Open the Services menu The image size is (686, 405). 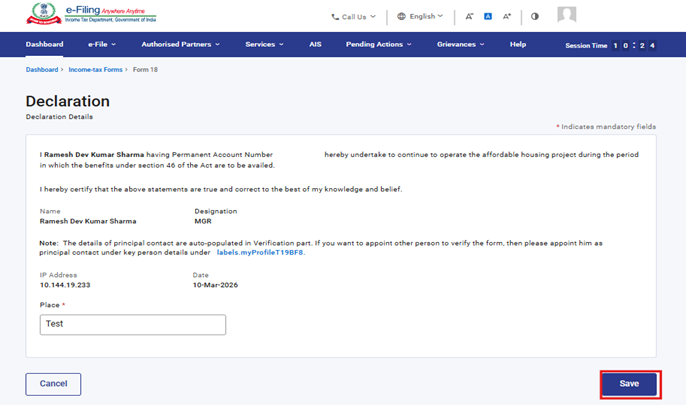coord(264,45)
